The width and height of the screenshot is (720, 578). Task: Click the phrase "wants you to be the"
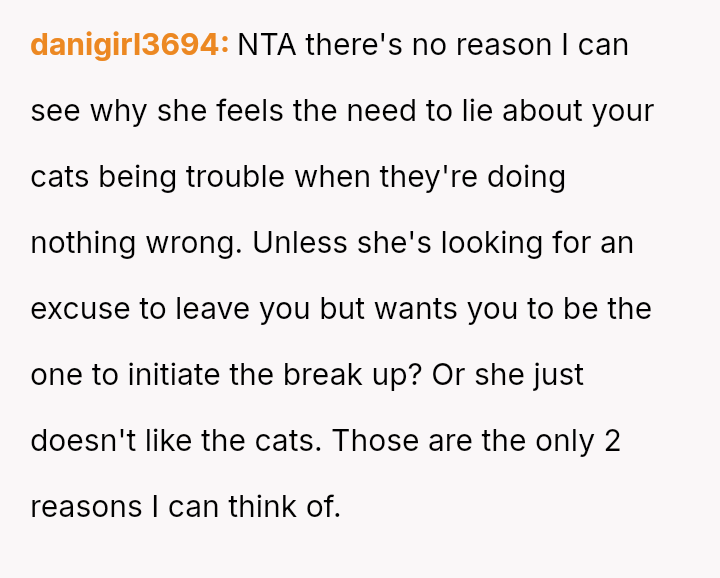(513, 309)
